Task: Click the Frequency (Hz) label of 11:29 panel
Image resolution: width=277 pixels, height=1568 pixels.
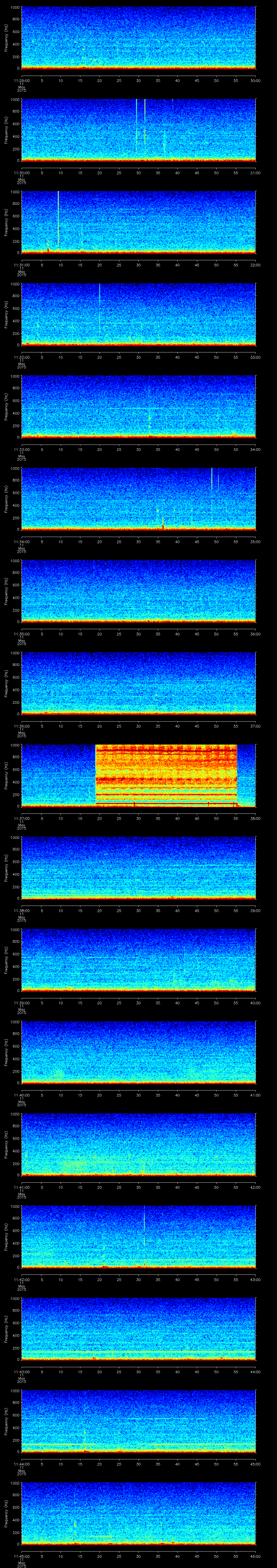Action: 6,38
